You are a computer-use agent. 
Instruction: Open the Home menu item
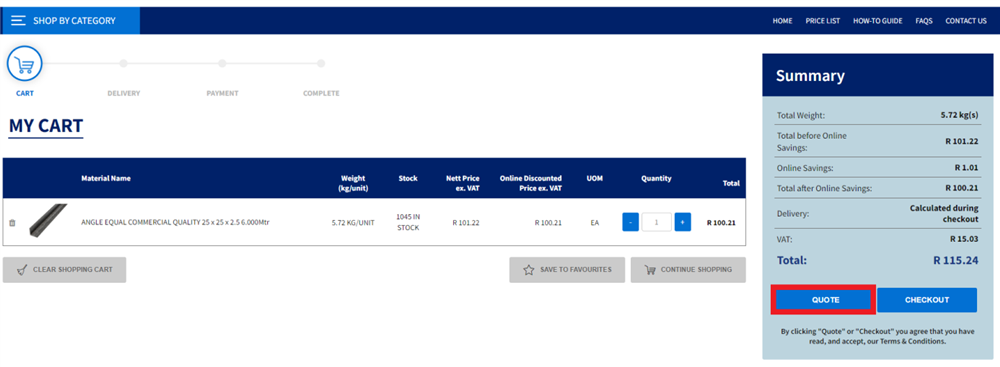point(783,21)
